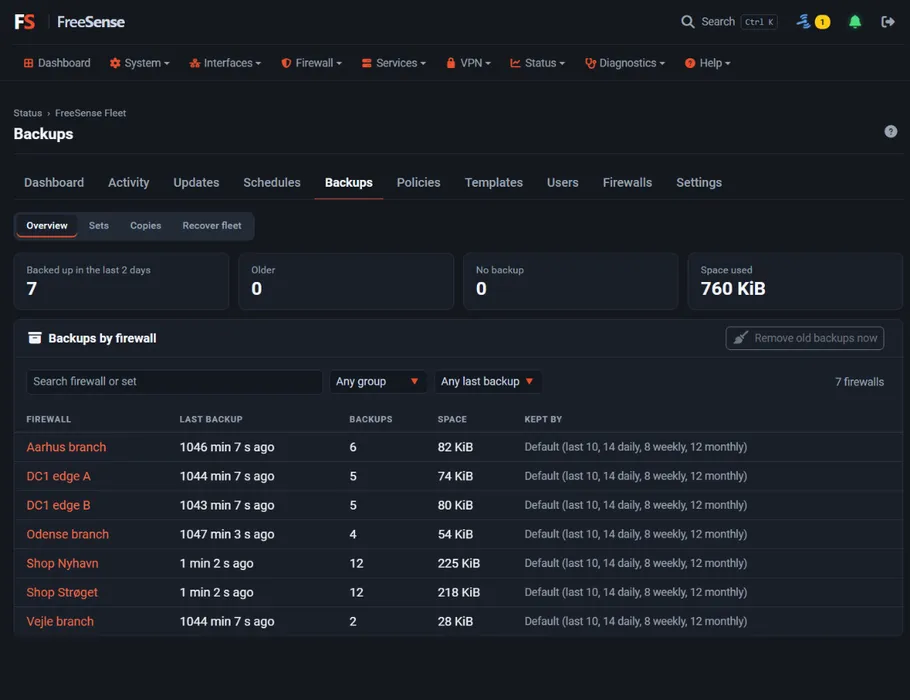Switch to the Activity tab
This screenshot has height=700, width=910.
pyautogui.click(x=128, y=182)
